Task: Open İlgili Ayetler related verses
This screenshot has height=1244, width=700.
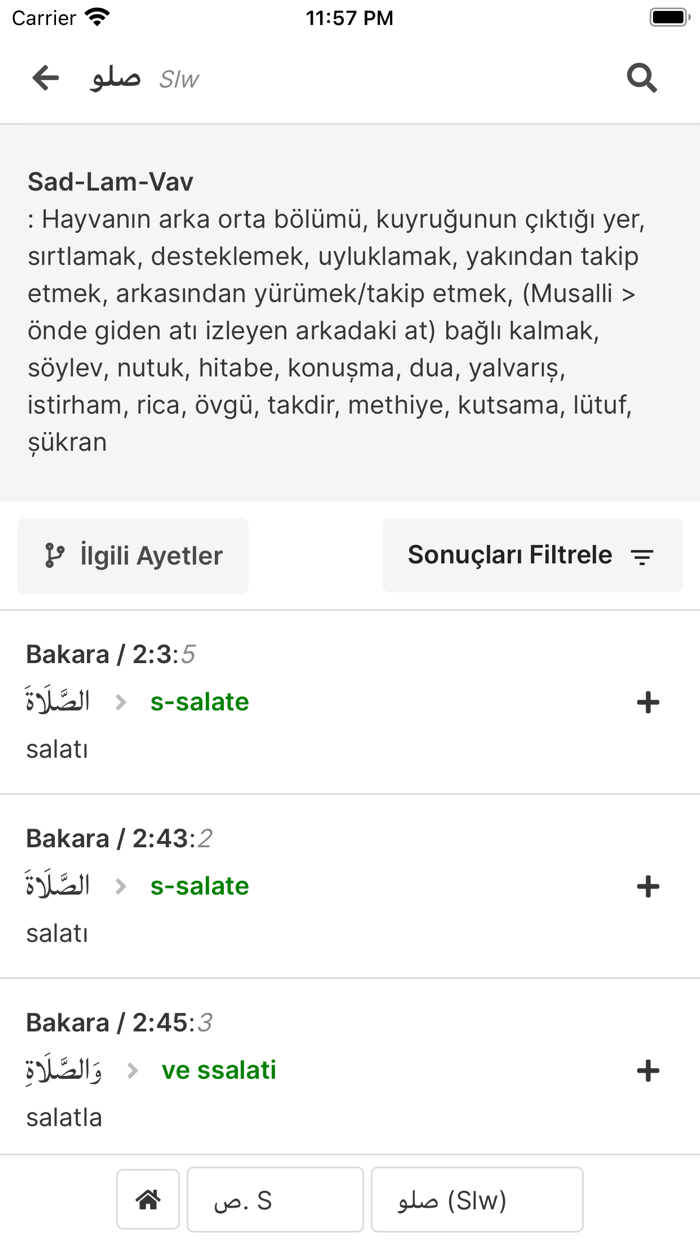Action: coord(132,555)
